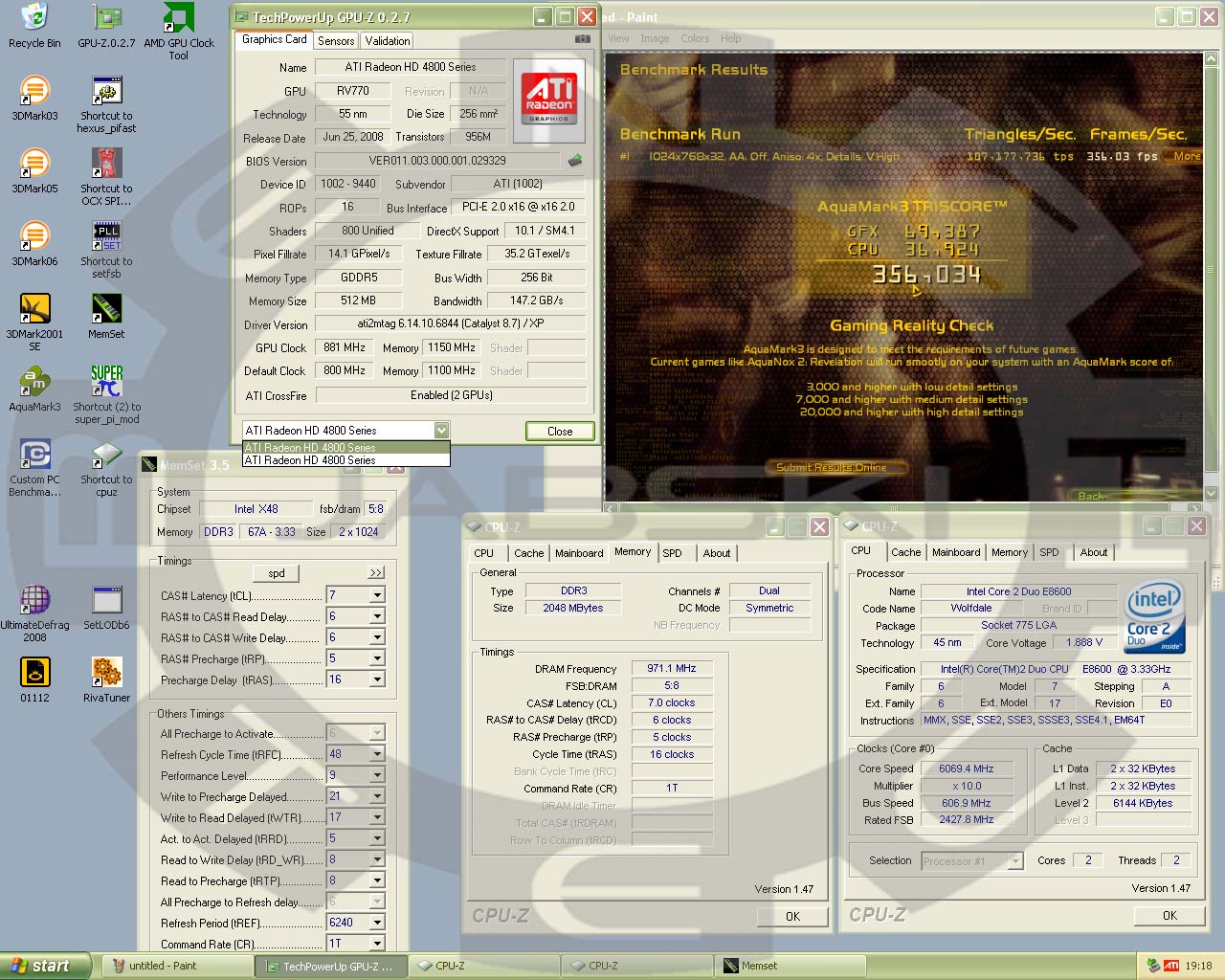Open RAS# to CAS# Read Delay dropdown
The image size is (1225, 980).
point(377,616)
